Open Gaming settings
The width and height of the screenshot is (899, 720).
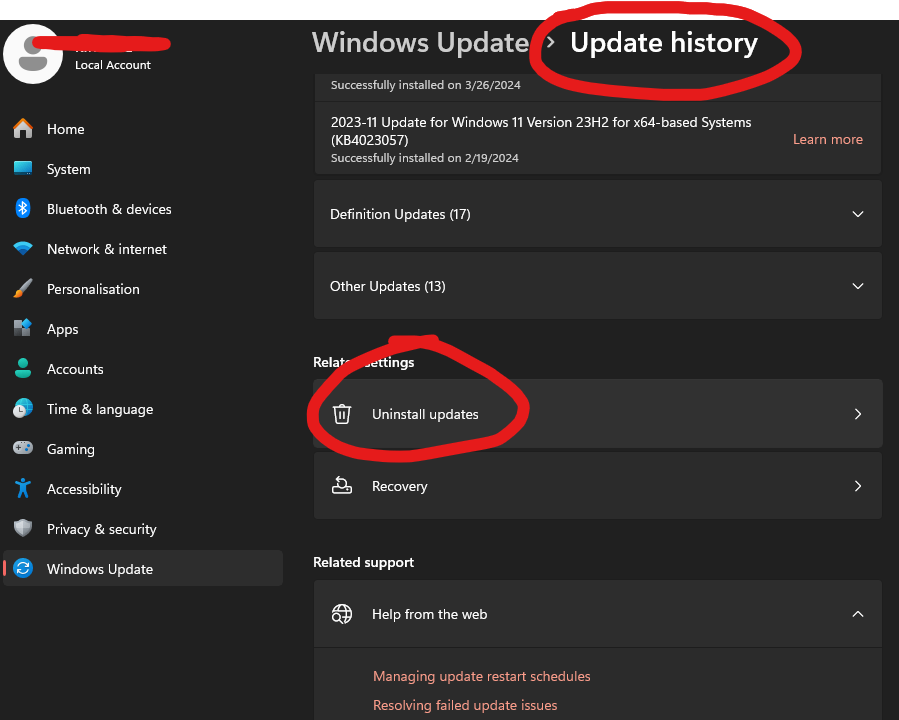(143, 449)
